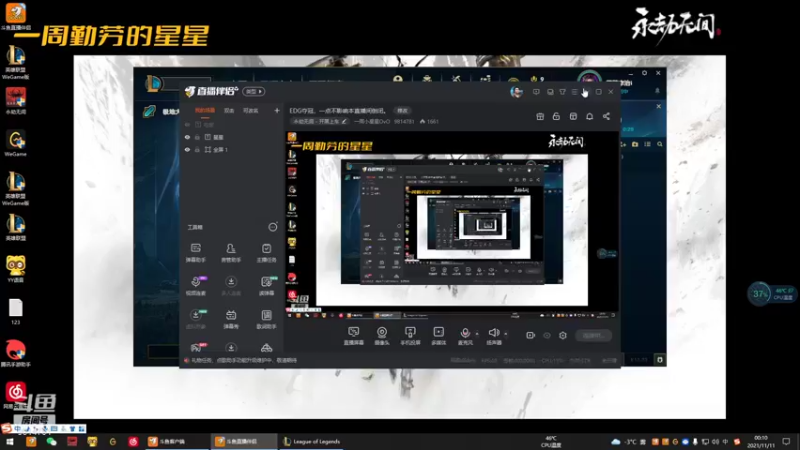Click the car-shaped tool icon in toolbox
Viewport: 800px width, 450px height.
(266, 348)
